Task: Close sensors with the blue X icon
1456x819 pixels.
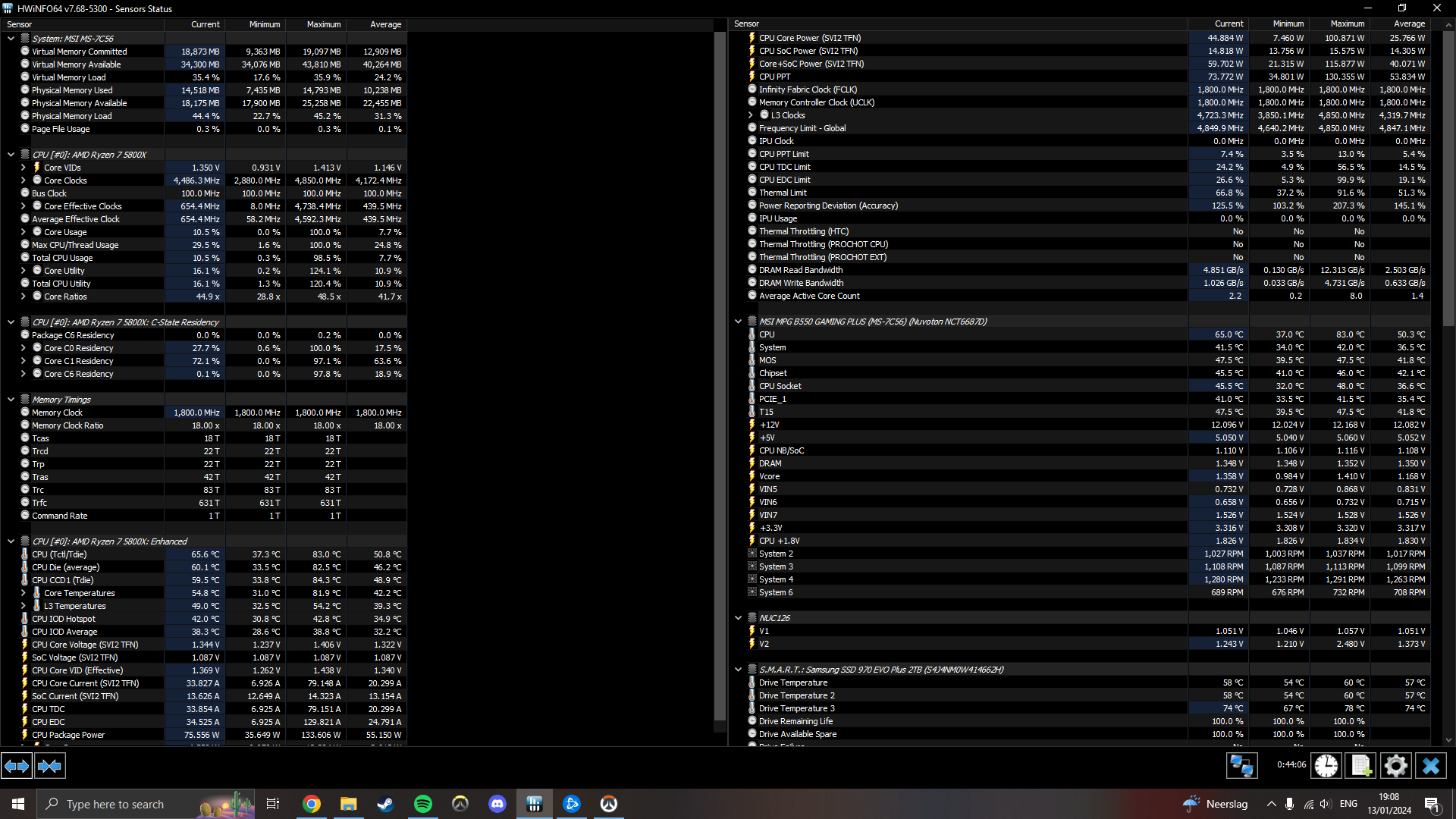Action: (1431, 766)
